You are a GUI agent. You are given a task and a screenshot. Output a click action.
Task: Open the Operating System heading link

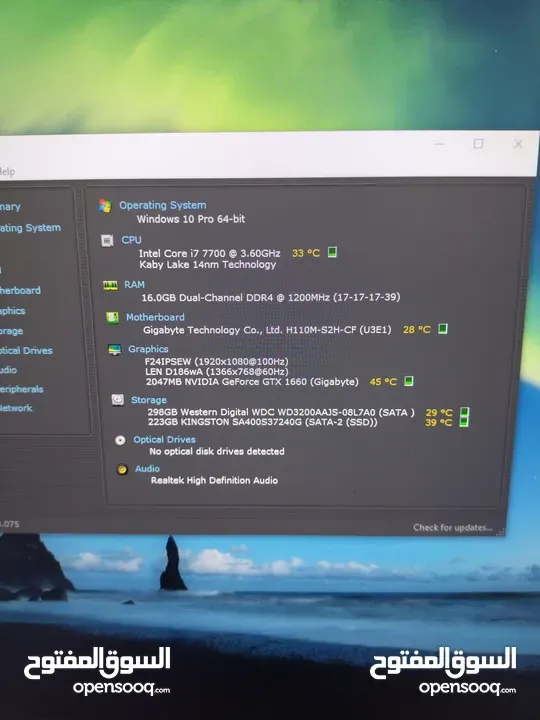point(163,205)
